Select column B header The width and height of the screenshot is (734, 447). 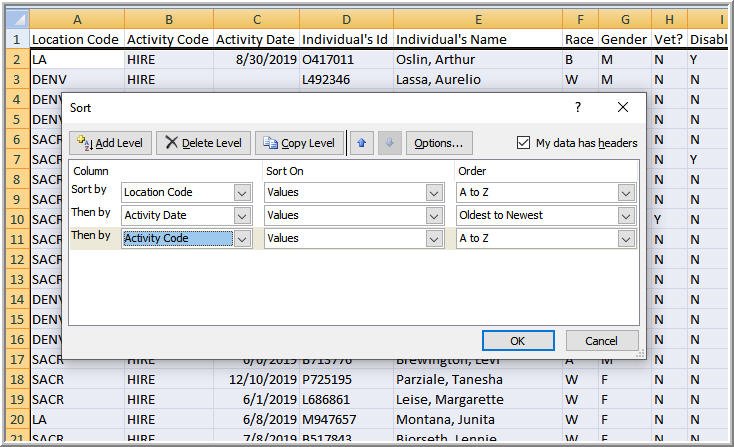[169, 19]
